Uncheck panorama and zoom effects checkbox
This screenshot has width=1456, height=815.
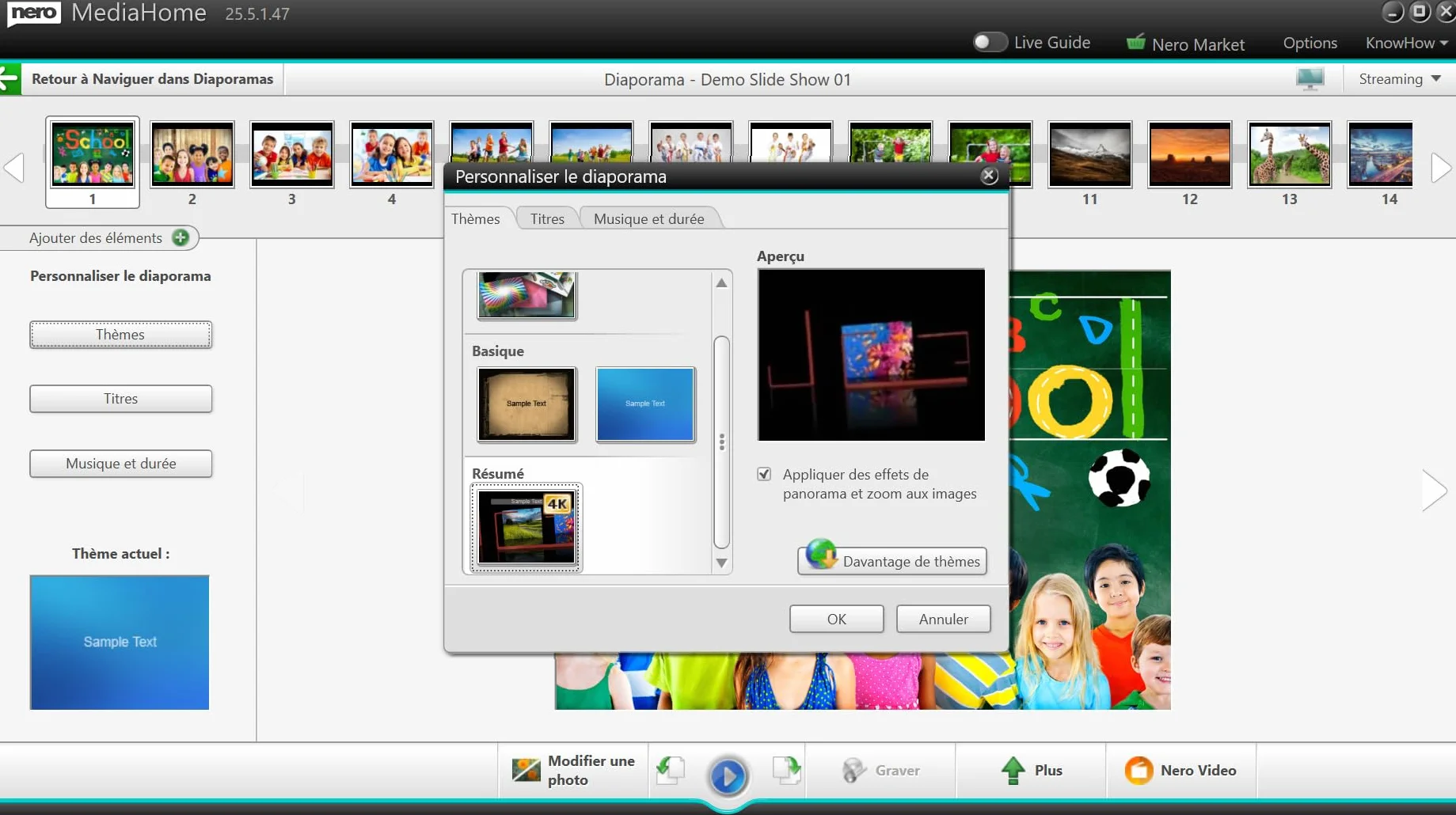tap(764, 474)
